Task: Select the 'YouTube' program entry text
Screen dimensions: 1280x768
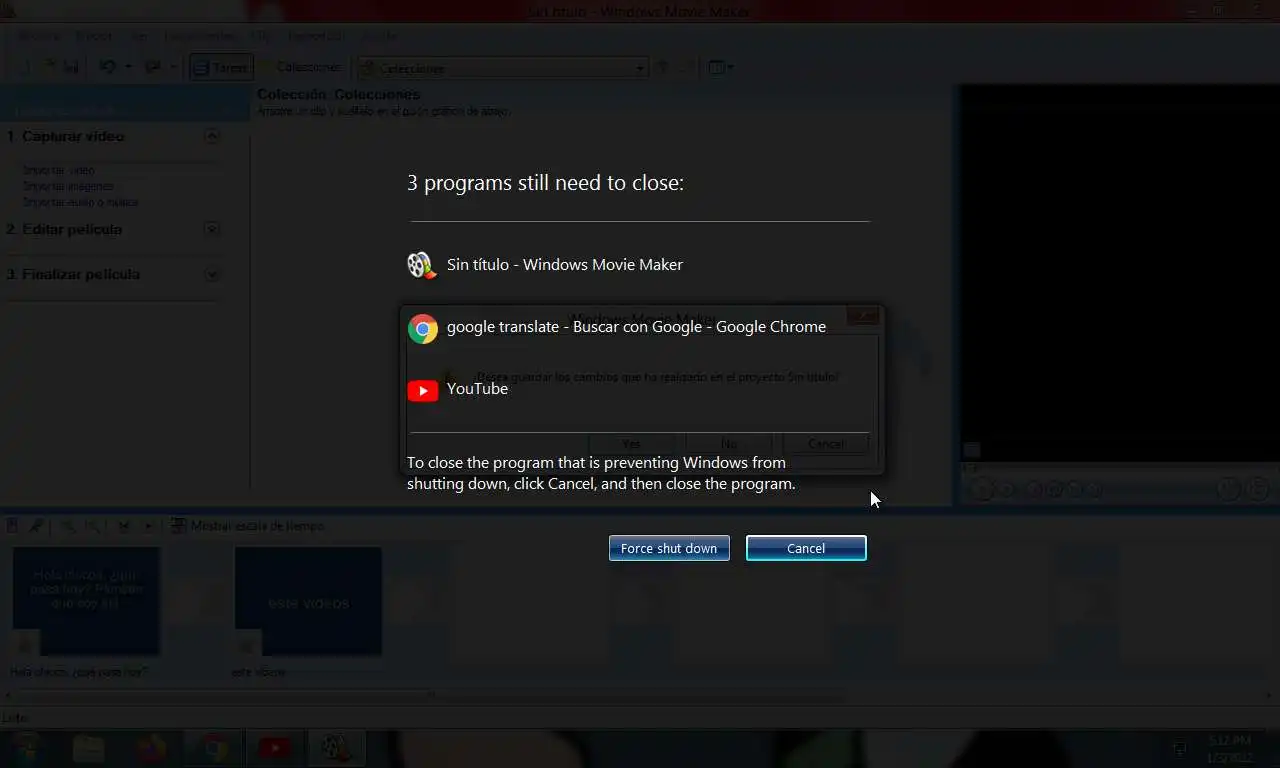Action: [477, 389]
